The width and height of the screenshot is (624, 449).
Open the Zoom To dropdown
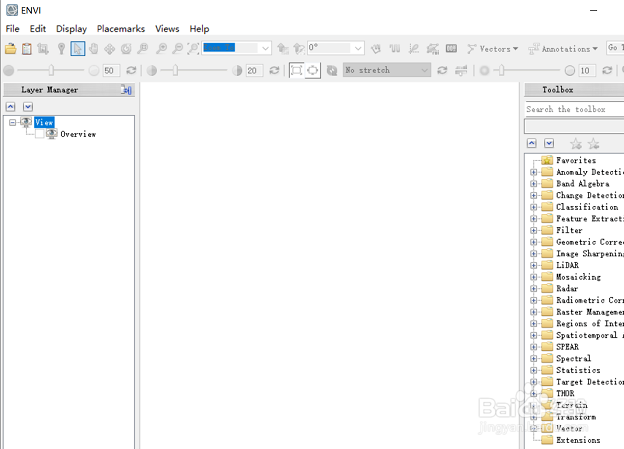236,48
